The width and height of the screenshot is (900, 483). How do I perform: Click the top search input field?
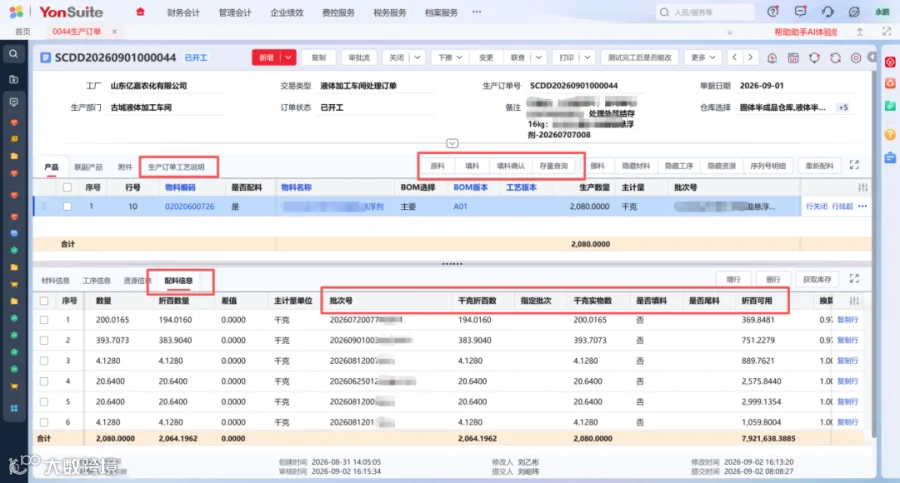[x=705, y=12]
